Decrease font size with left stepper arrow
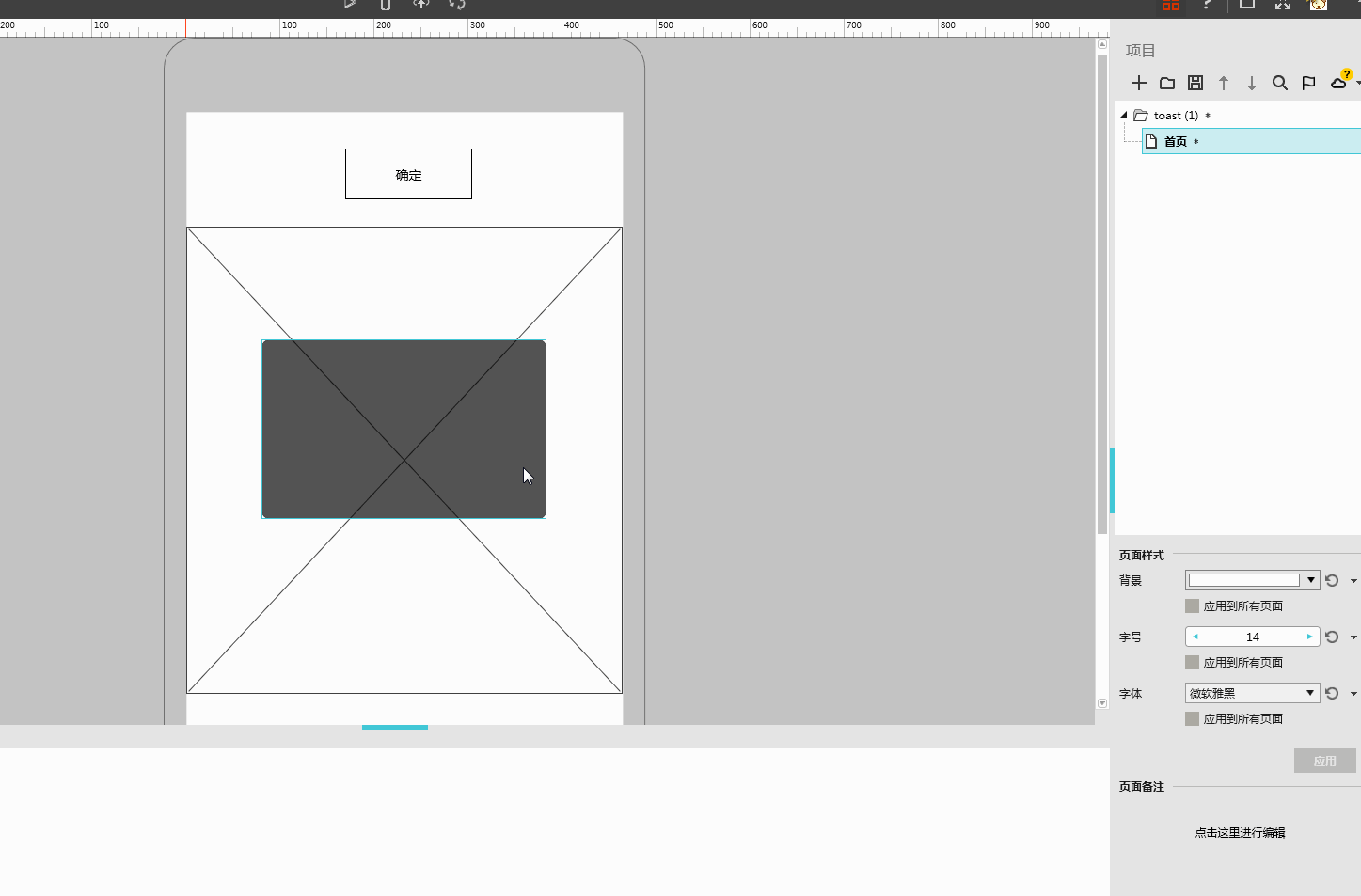This screenshot has height=896, width=1361. pos(1195,637)
